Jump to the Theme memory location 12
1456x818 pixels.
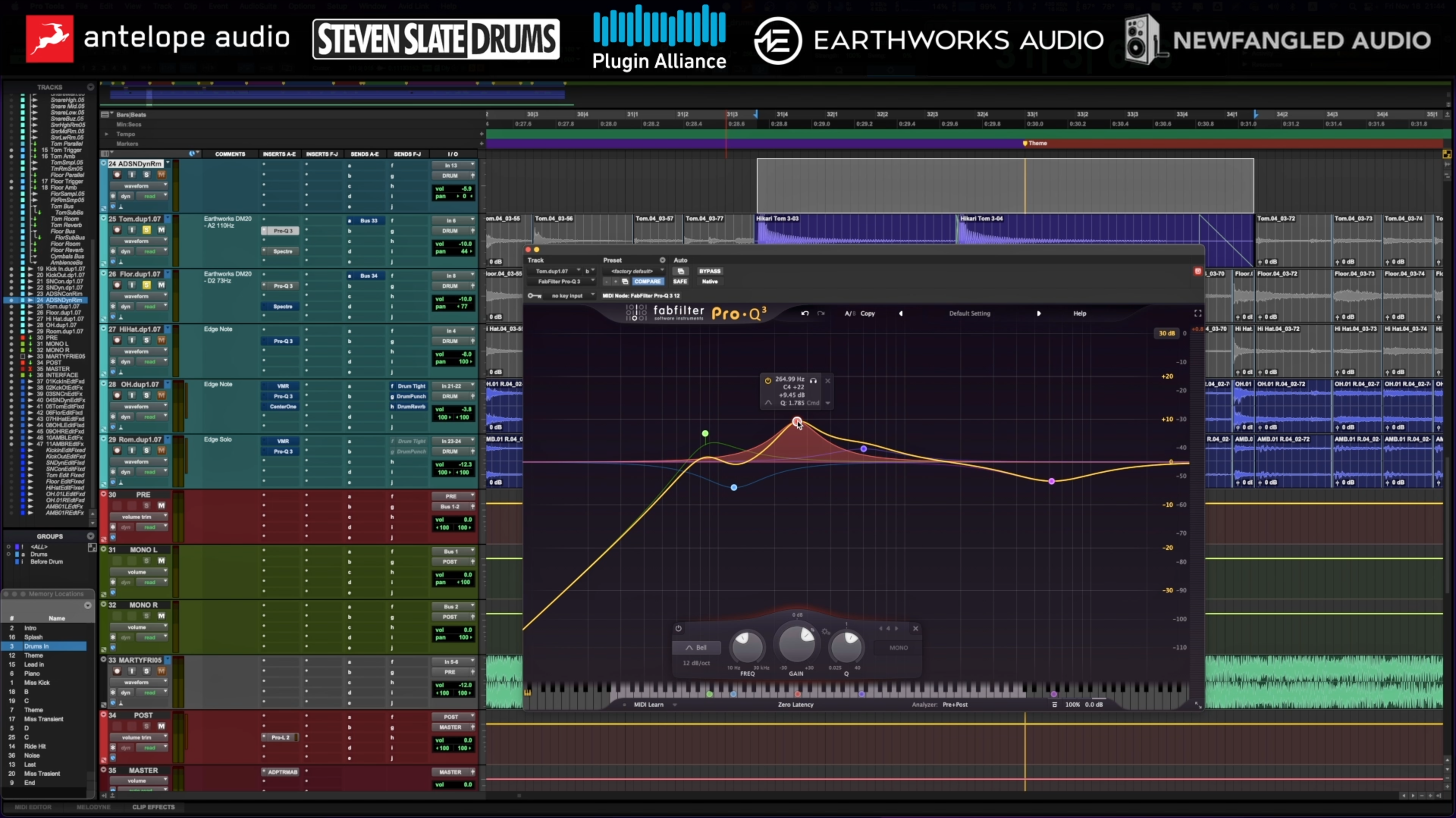33,655
